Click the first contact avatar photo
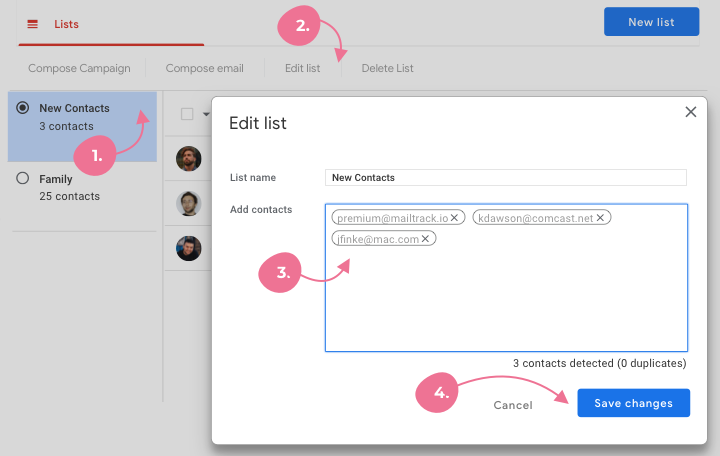Viewport: 720px width, 456px height. 189,158
